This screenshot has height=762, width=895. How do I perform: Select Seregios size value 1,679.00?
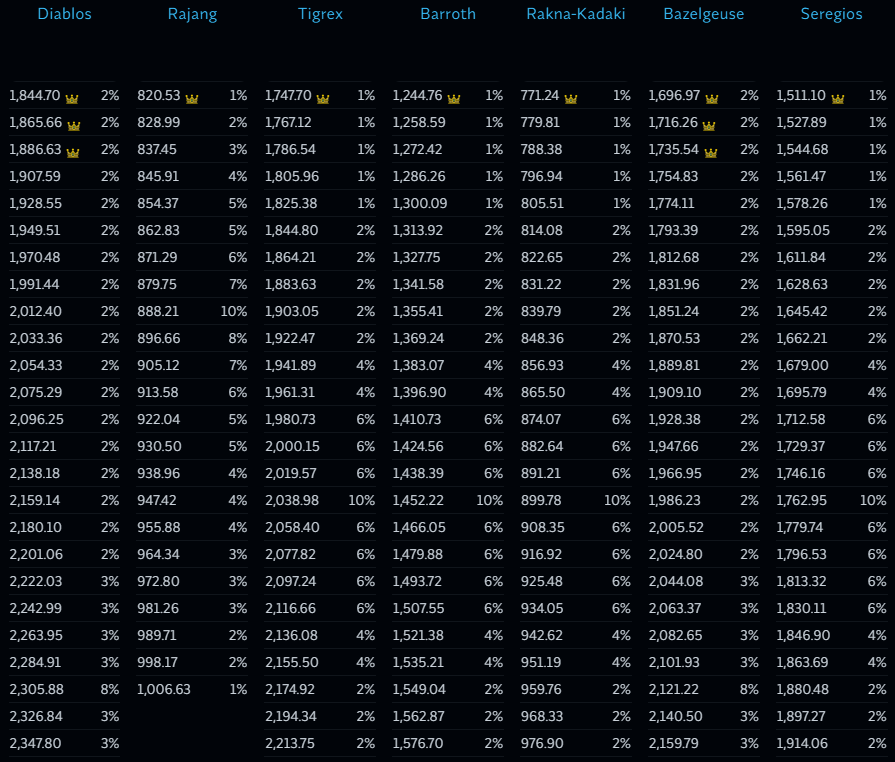(x=802, y=365)
